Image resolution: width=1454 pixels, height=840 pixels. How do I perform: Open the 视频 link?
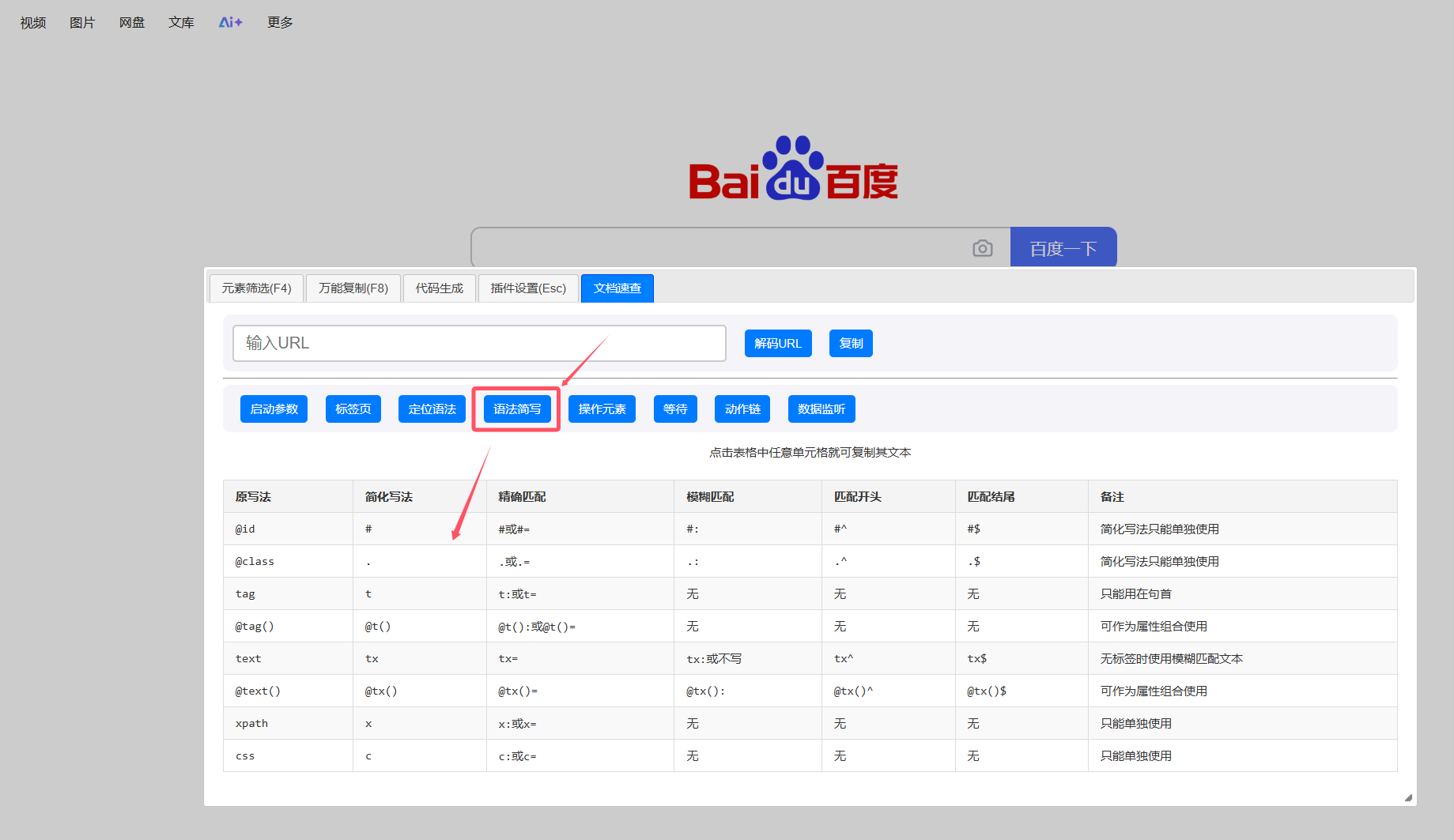[33, 22]
